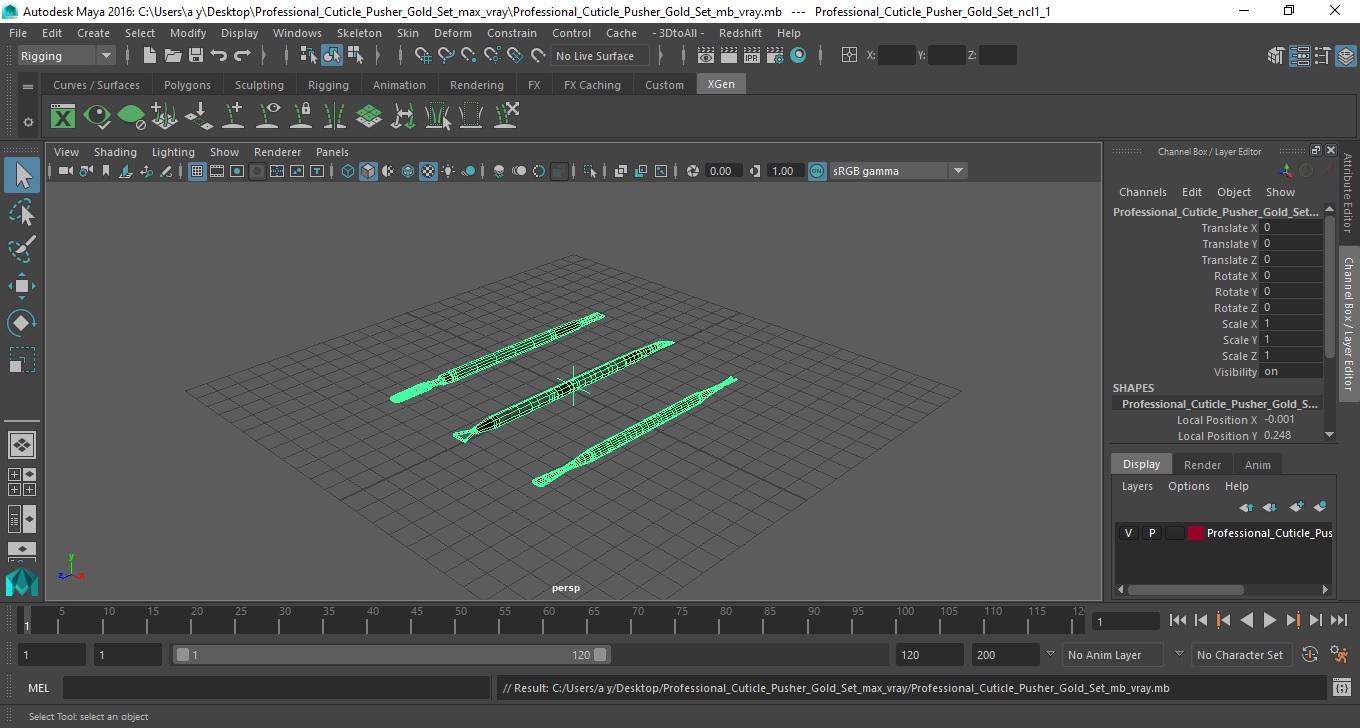Open the Redshift menu
1360x728 pixels.
tap(740, 33)
